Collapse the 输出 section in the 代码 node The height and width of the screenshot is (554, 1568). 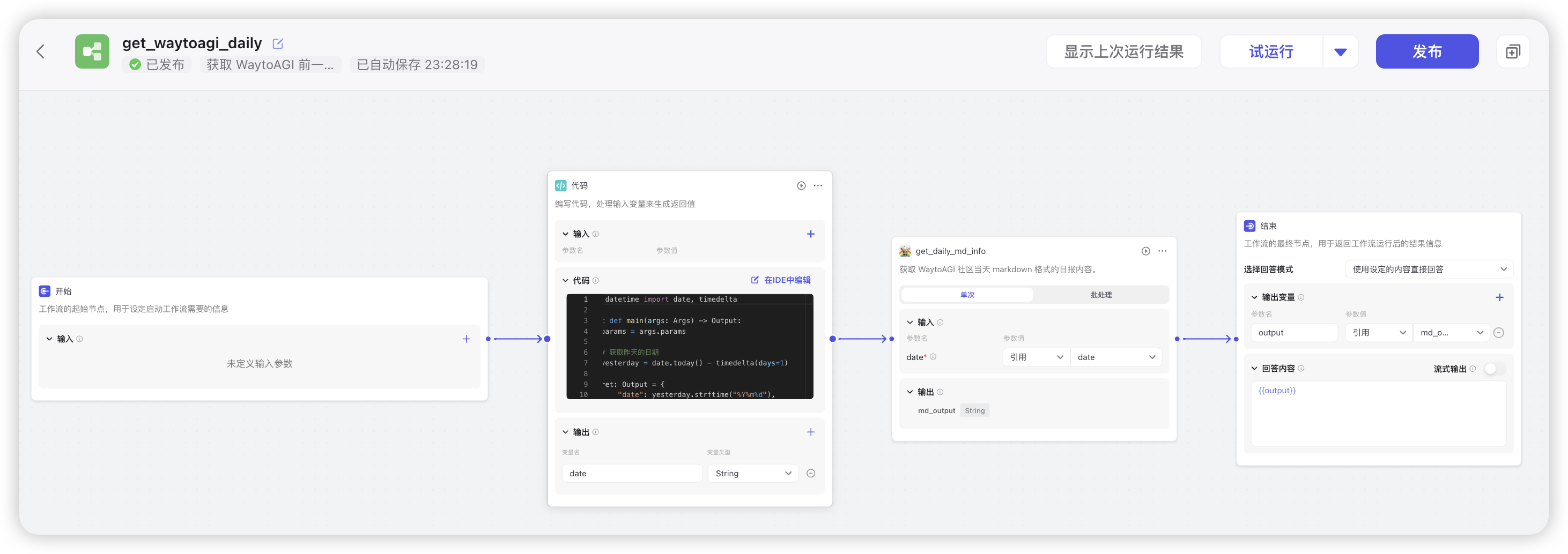coord(565,432)
